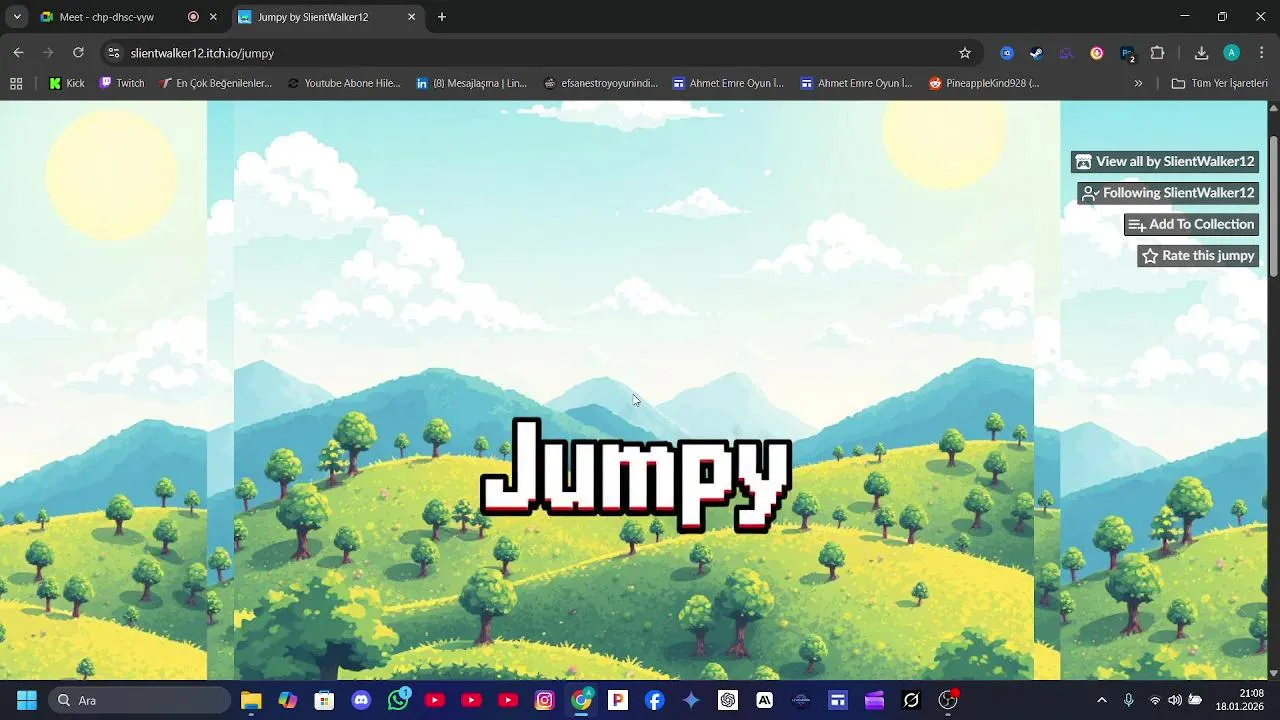The height and width of the screenshot is (720, 1280).
Task: Close the Meet tab
Action: (213, 17)
